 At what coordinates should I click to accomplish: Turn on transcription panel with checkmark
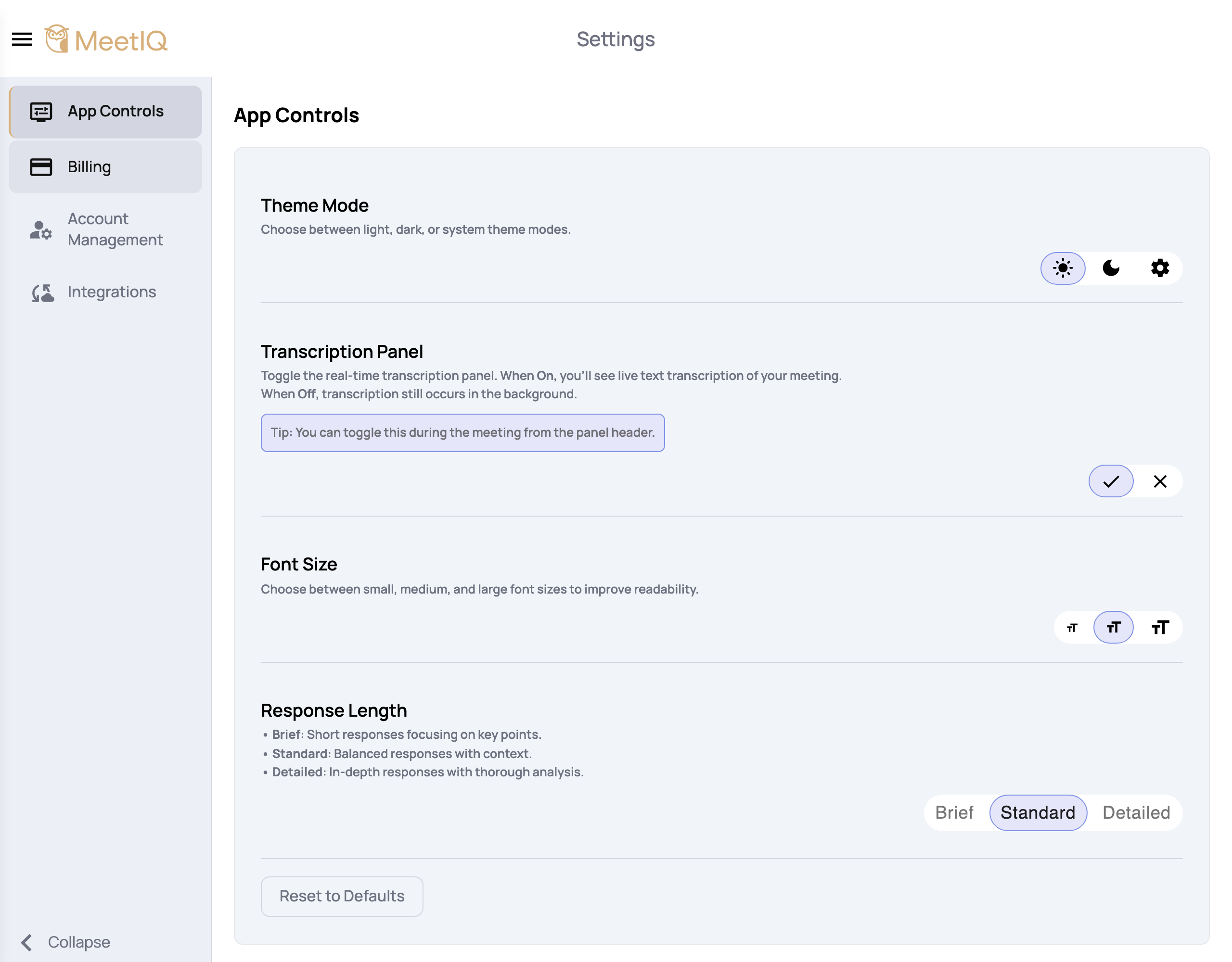pos(1111,481)
